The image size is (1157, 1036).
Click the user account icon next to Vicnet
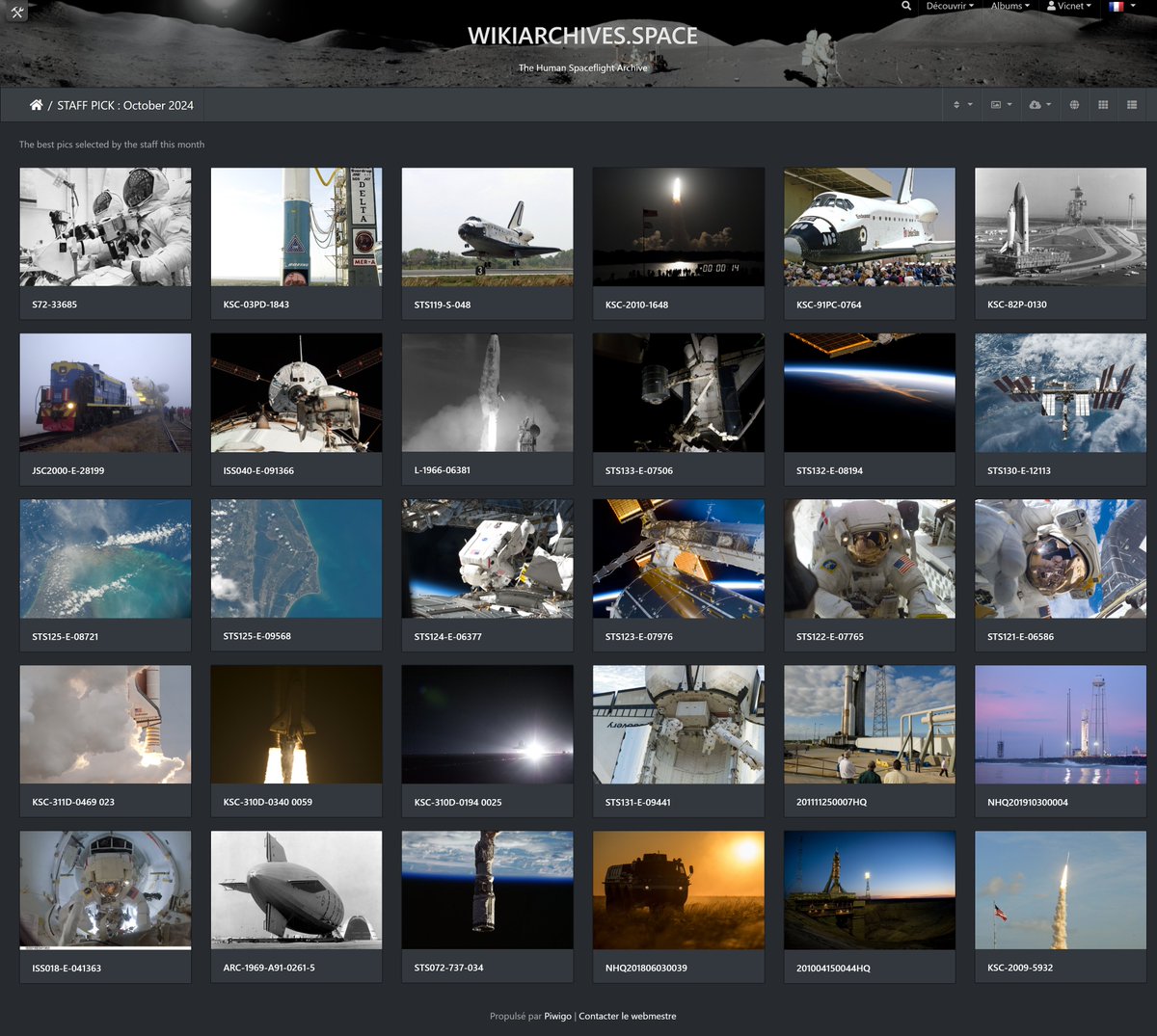click(x=1051, y=6)
